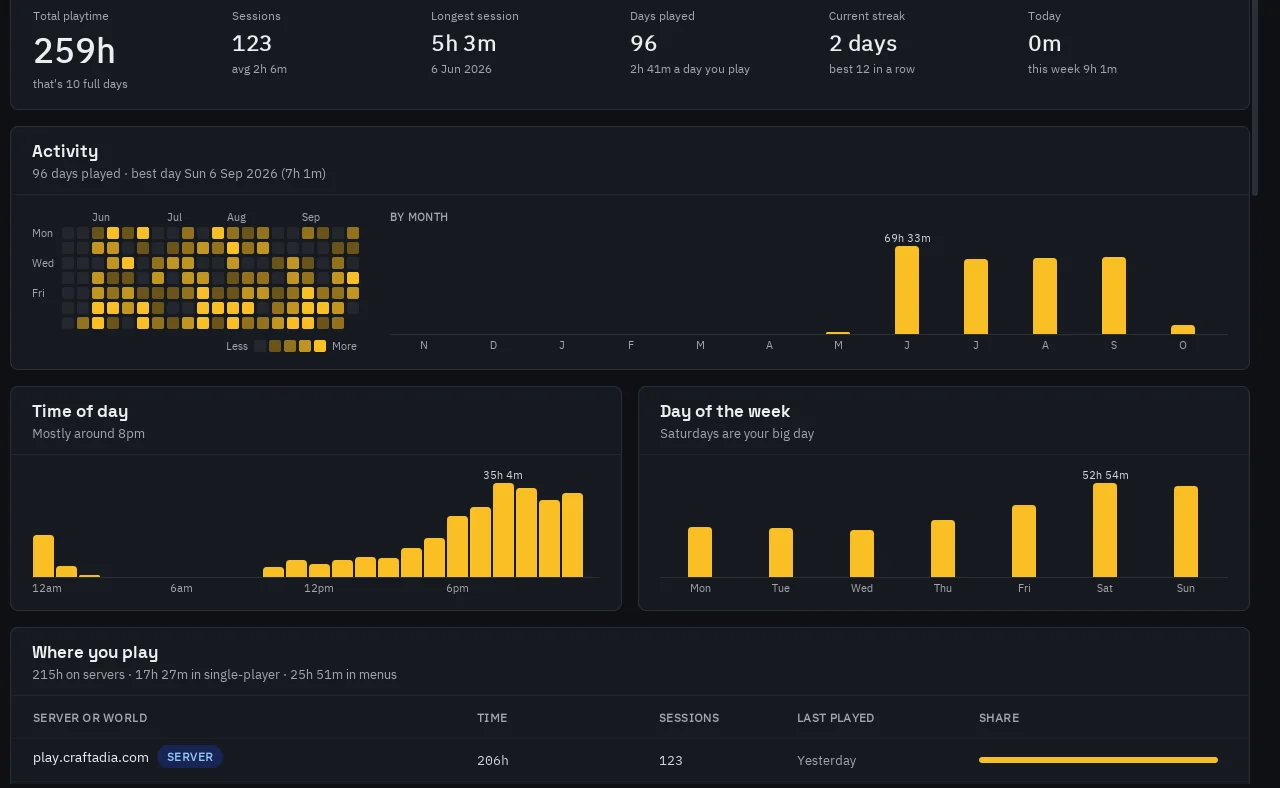Image resolution: width=1280 pixels, height=788 pixels.
Task: Click the 6pm label on Time of day axis
Action: (457, 588)
